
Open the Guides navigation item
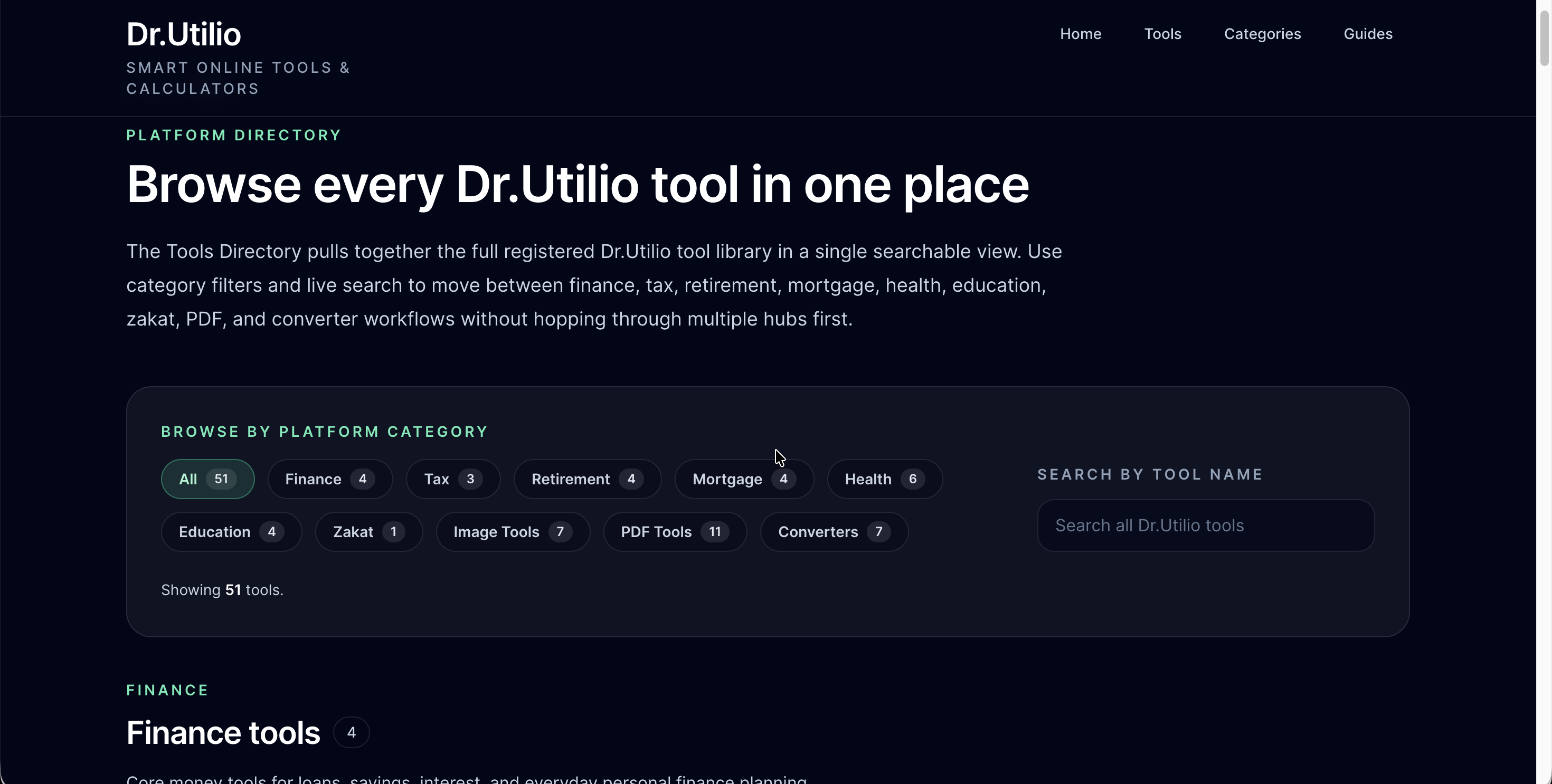[x=1368, y=34]
